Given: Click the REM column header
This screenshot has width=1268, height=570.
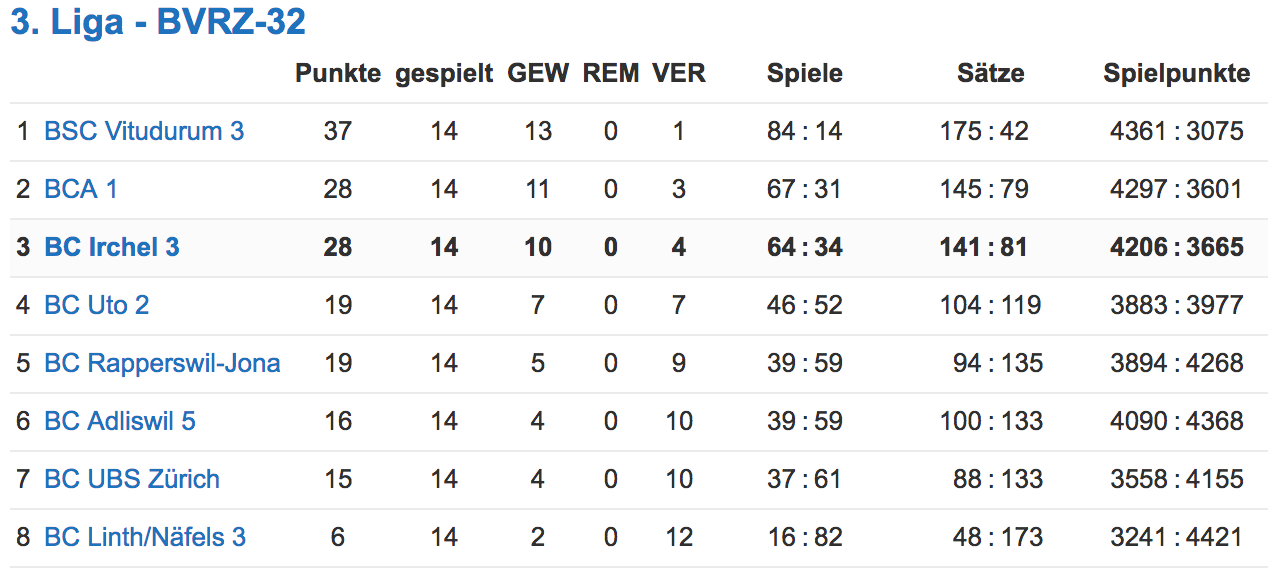Looking at the screenshot, I should (610, 73).
